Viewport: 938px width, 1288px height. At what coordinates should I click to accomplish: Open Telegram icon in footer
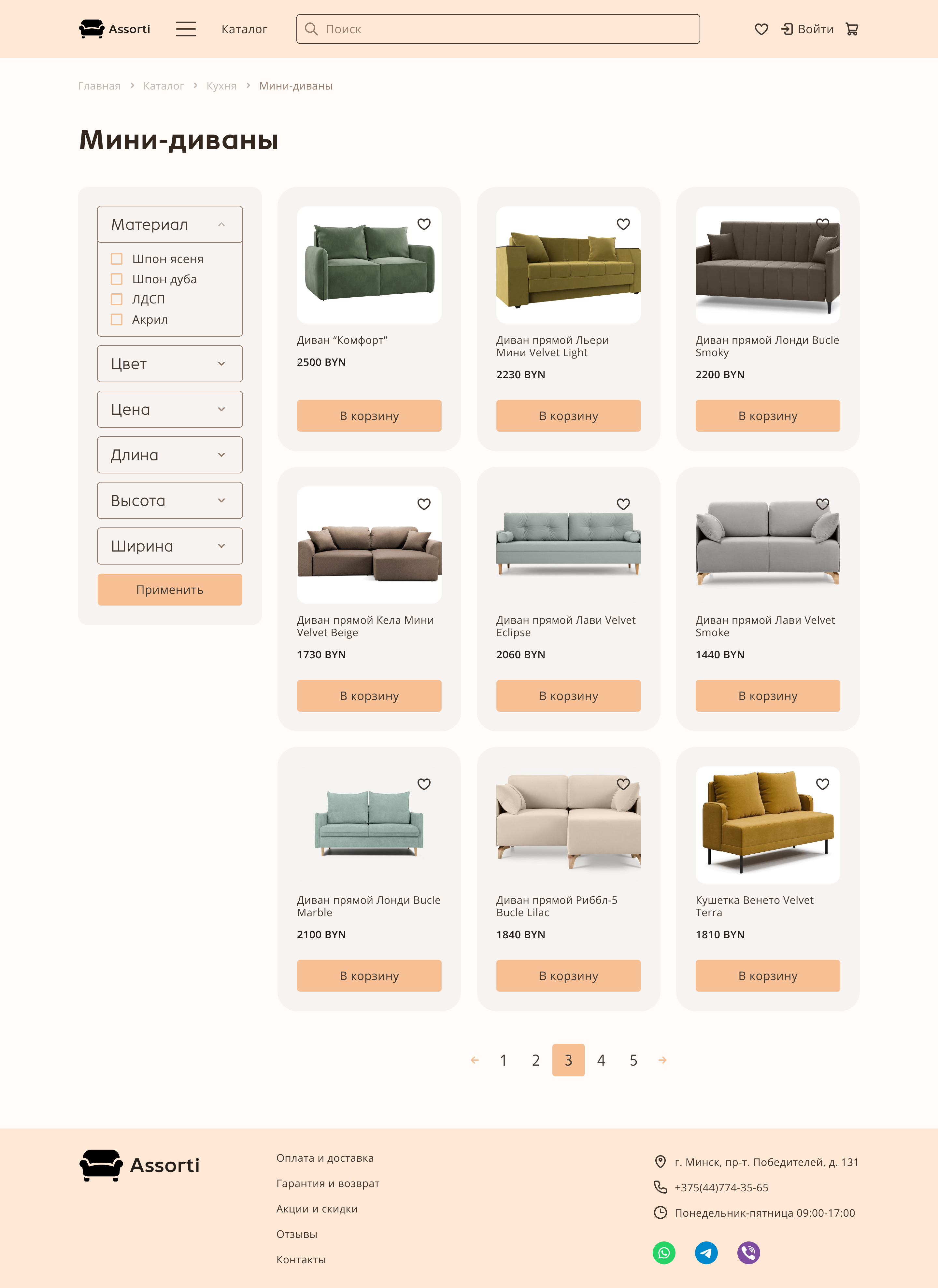tap(706, 1253)
